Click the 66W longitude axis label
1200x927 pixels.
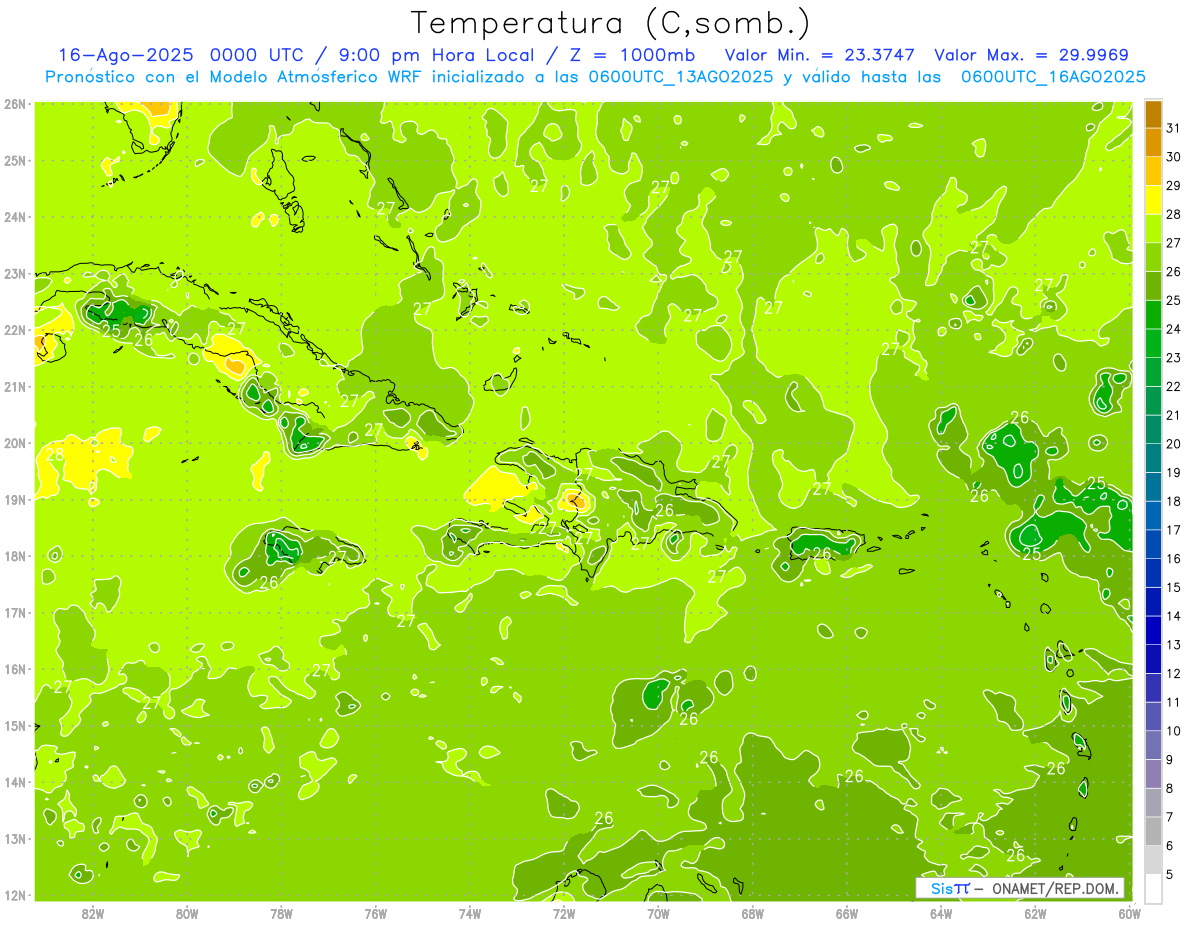[x=847, y=913]
